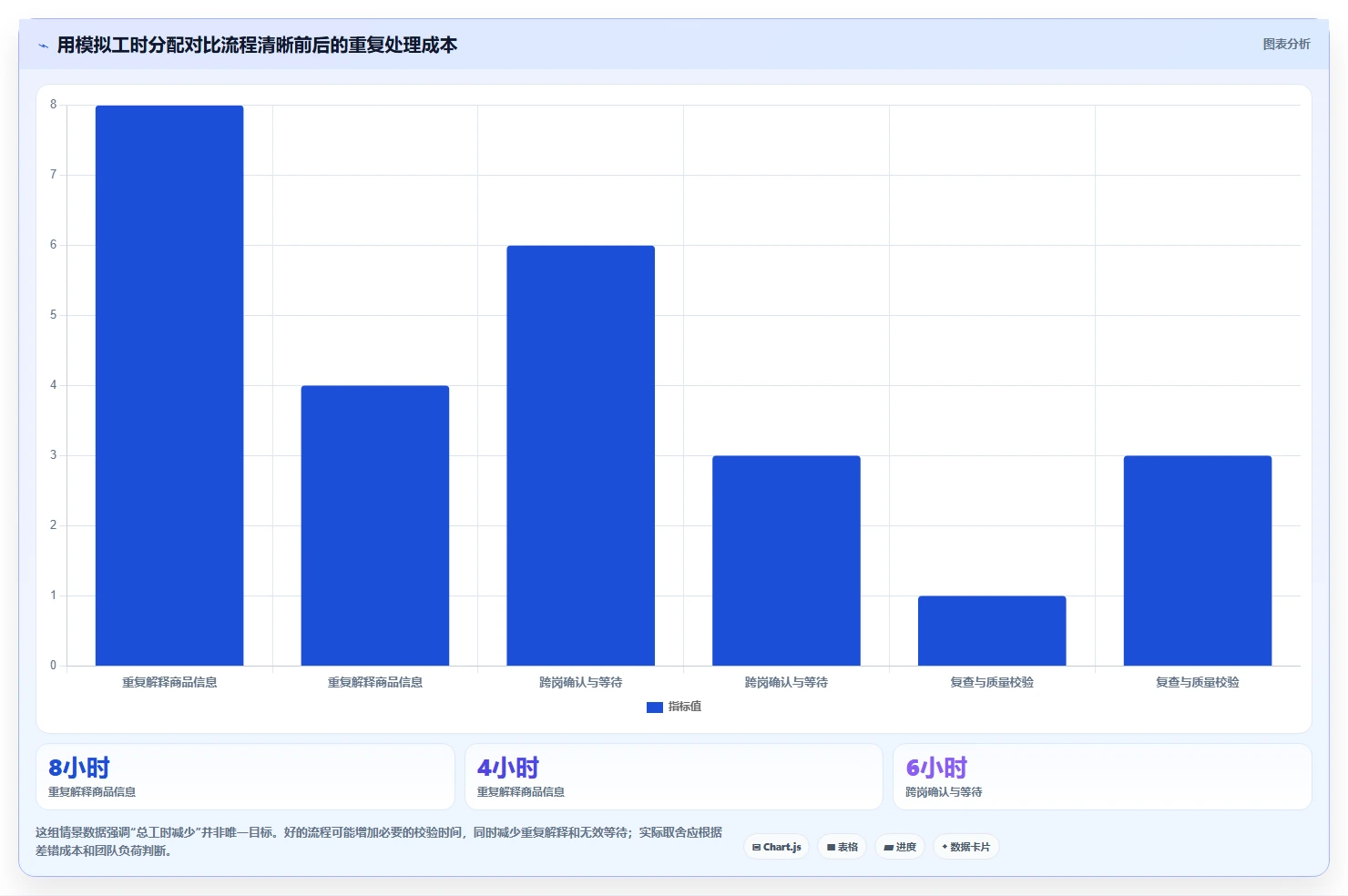Click 跨岗确认与等待 caption in the 6小时 card

point(944,792)
